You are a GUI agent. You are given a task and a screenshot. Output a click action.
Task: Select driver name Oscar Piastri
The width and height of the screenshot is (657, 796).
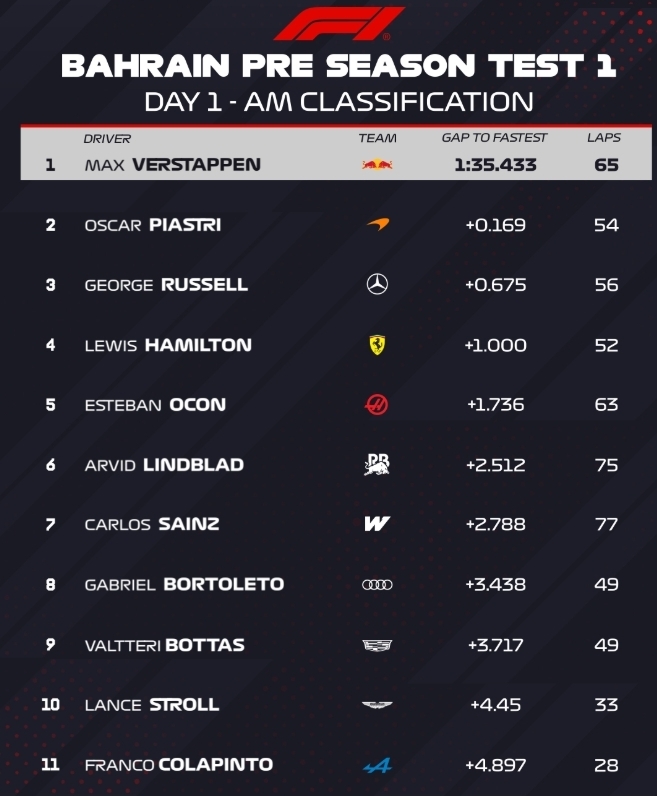[153, 225]
